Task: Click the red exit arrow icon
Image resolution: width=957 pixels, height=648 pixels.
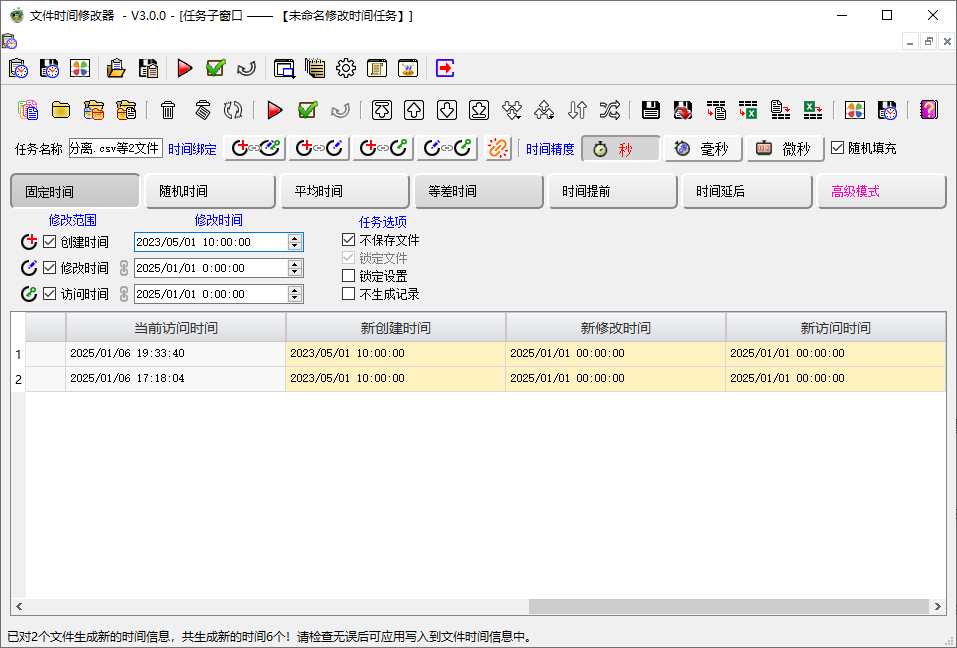Action: tap(445, 68)
